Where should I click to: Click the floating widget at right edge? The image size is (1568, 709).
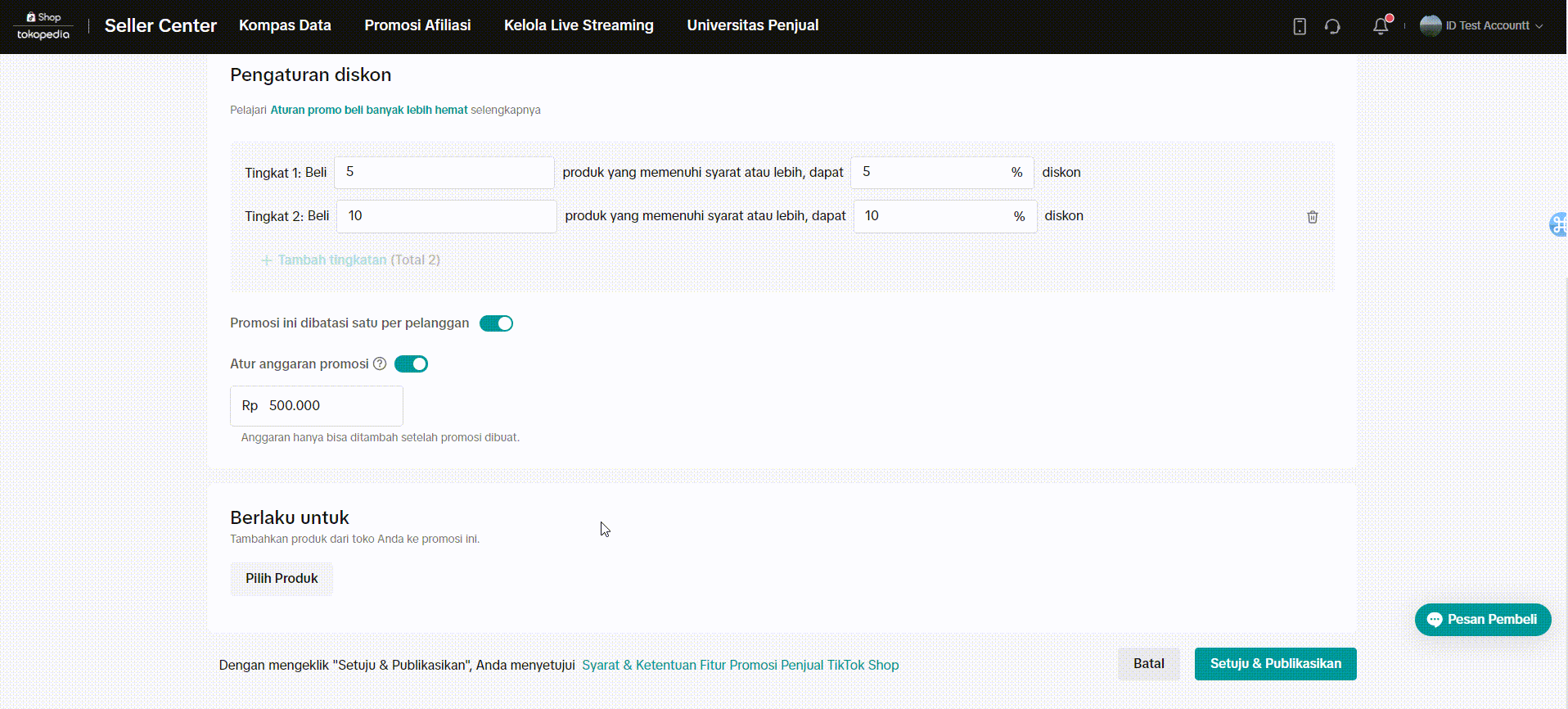click(1558, 224)
